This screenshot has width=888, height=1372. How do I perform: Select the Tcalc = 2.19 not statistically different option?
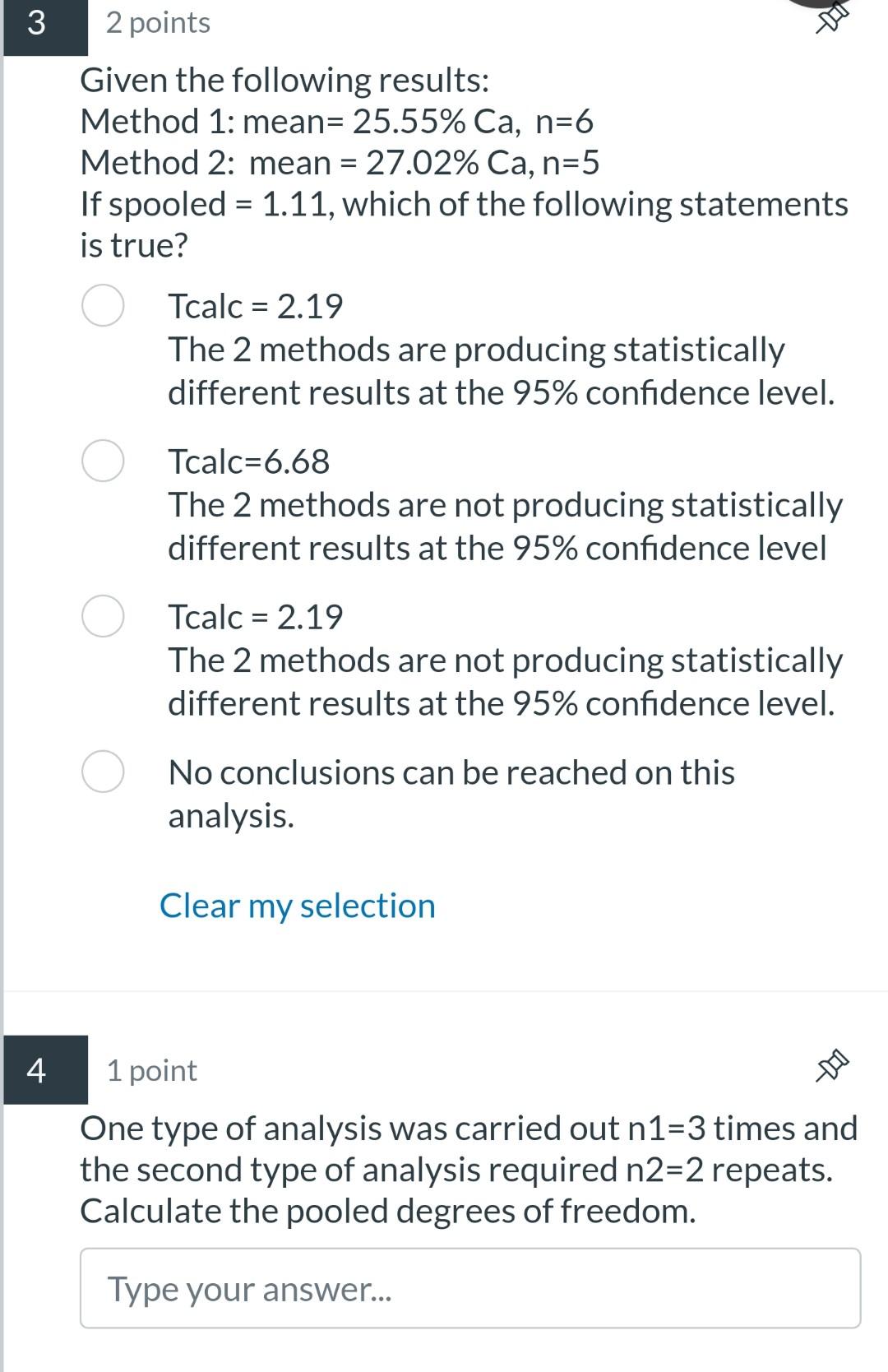click(x=104, y=614)
